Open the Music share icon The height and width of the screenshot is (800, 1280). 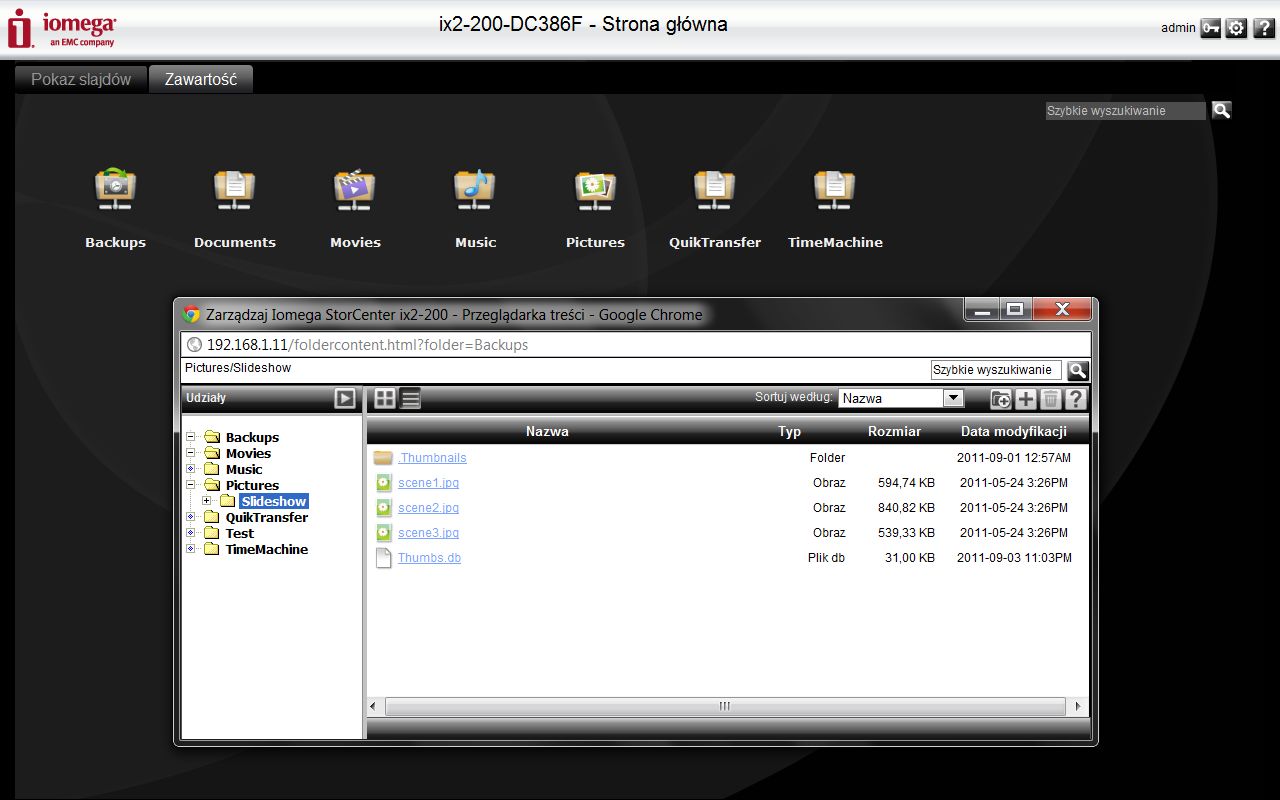click(x=475, y=189)
